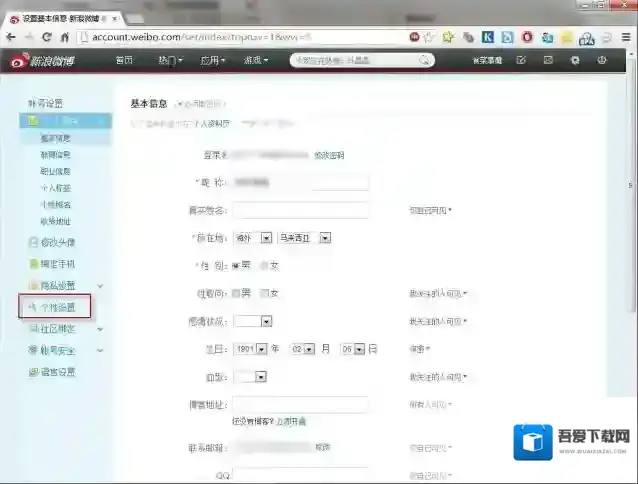Open 个人标签 in the sidebar
The image size is (638, 484).
click(55, 188)
